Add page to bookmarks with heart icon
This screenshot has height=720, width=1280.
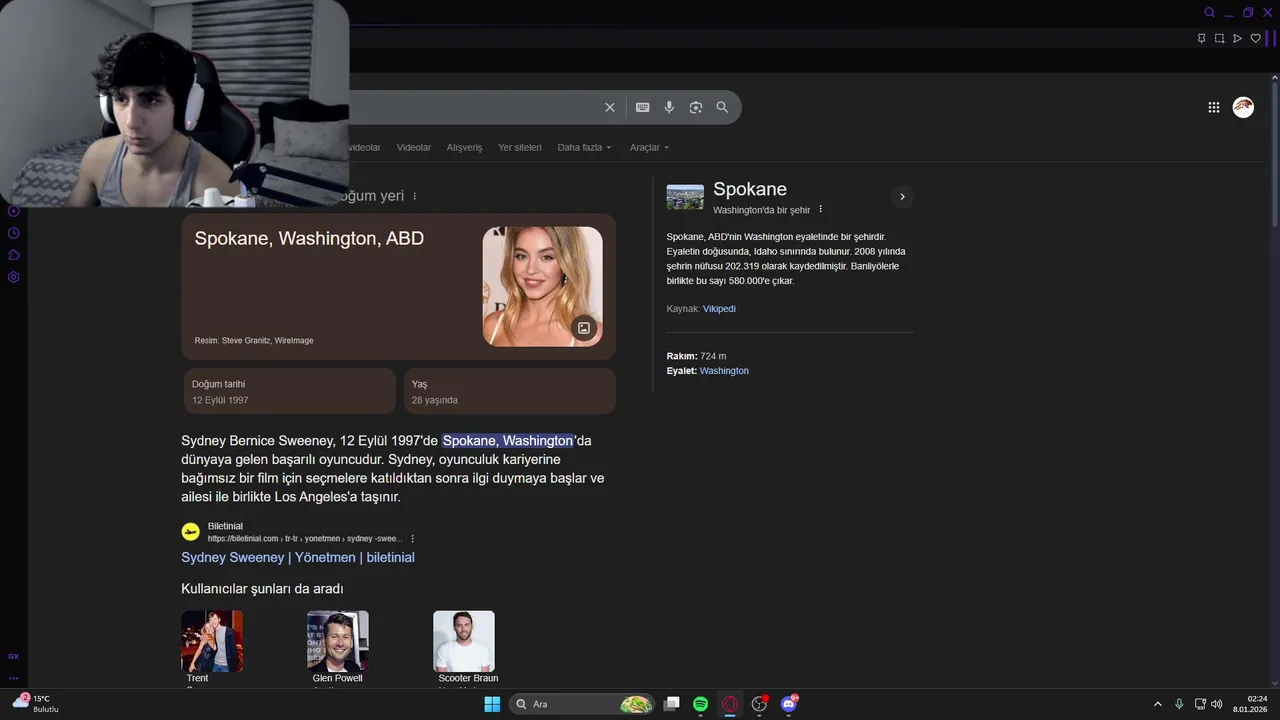tap(1256, 38)
